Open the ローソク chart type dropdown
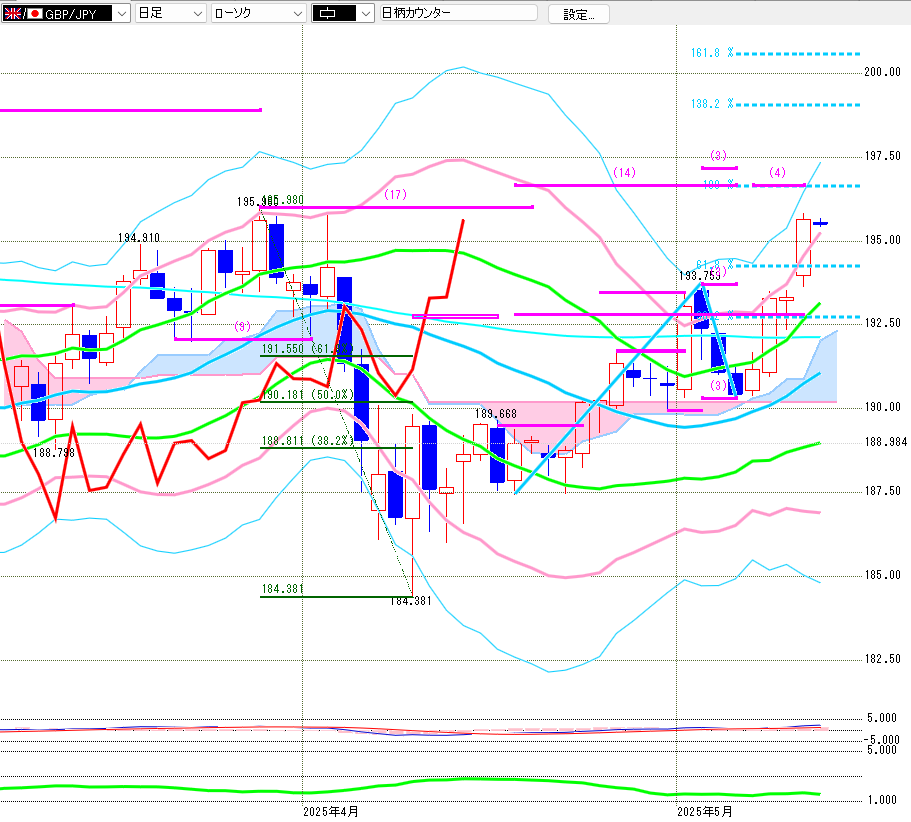This screenshot has width=911, height=822. pyautogui.click(x=258, y=13)
